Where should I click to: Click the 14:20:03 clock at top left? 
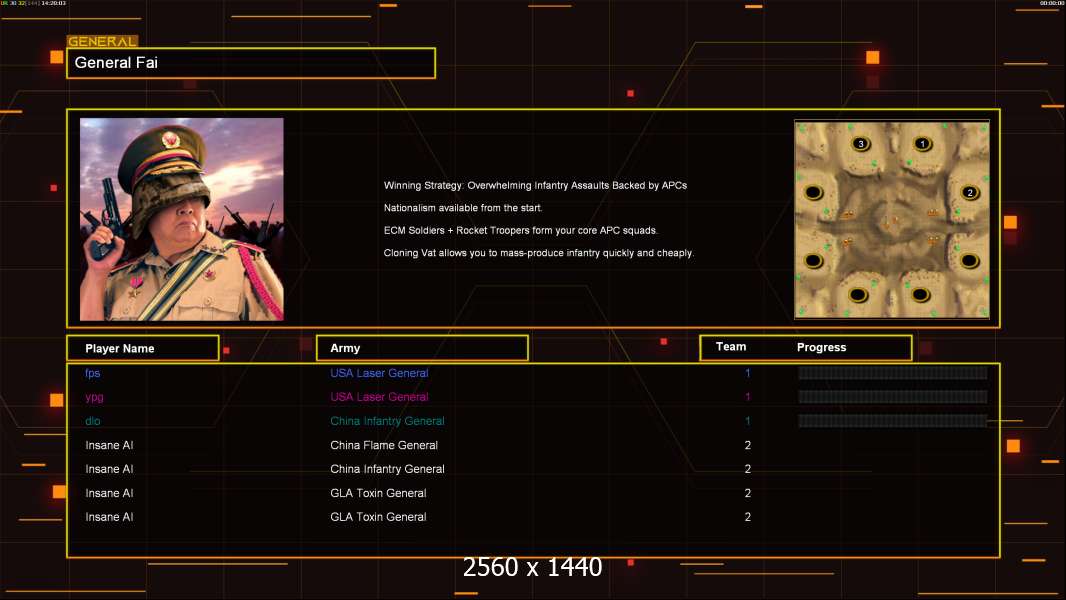pos(54,3)
